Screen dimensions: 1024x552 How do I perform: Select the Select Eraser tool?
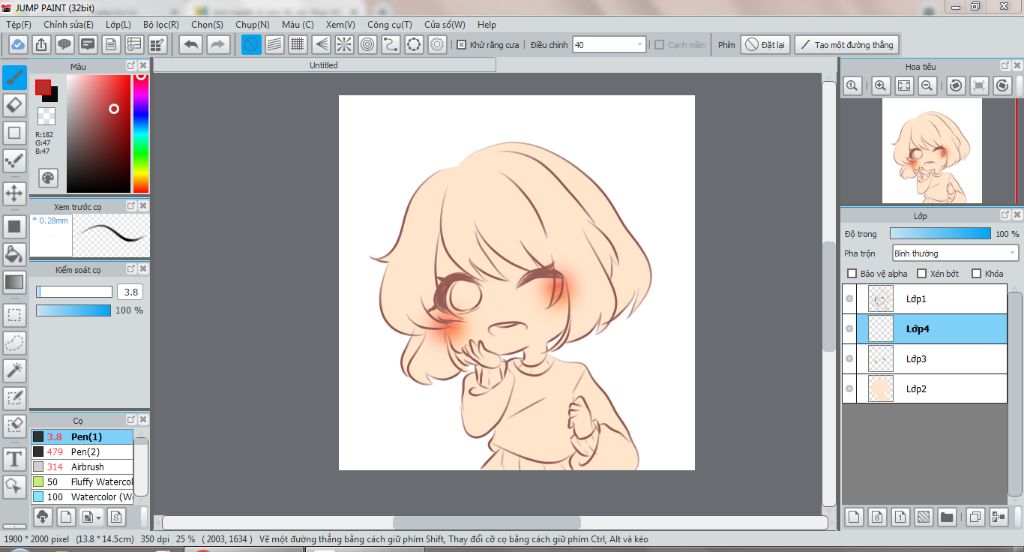pos(14,425)
